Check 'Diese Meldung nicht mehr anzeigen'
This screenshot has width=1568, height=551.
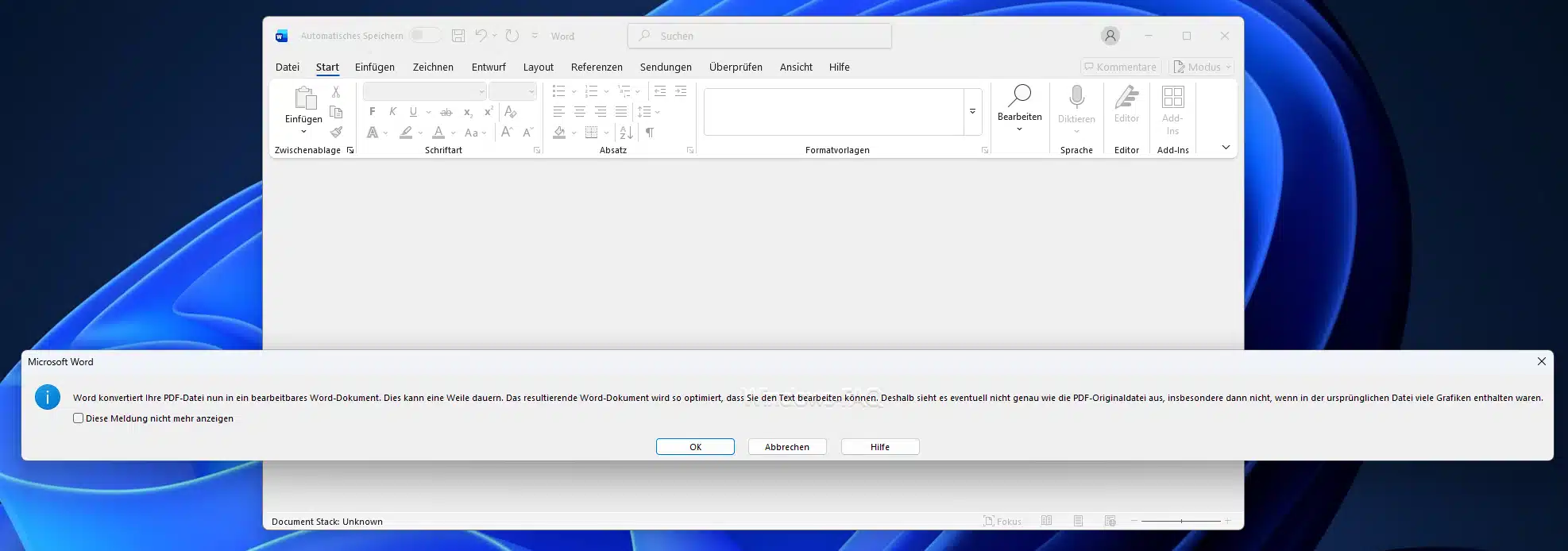(78, 418)
